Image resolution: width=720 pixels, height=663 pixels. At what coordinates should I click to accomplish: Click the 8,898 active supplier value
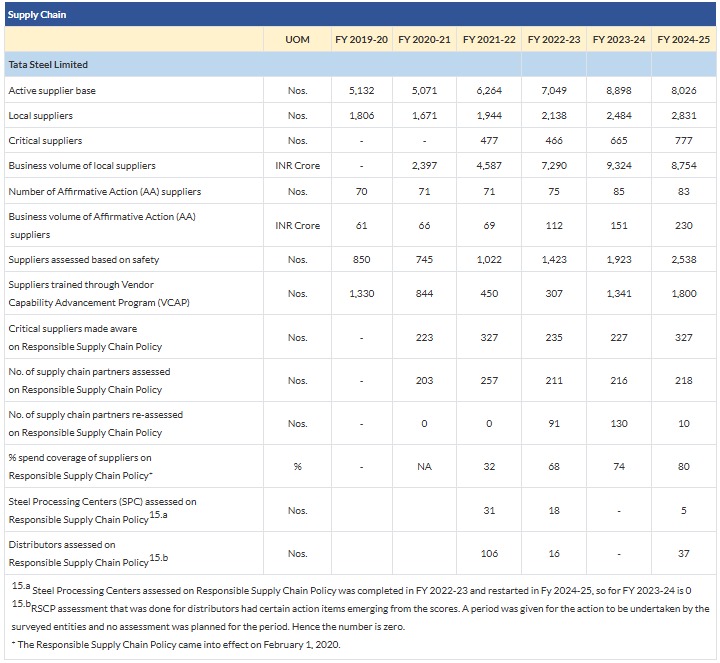(618, 91)
